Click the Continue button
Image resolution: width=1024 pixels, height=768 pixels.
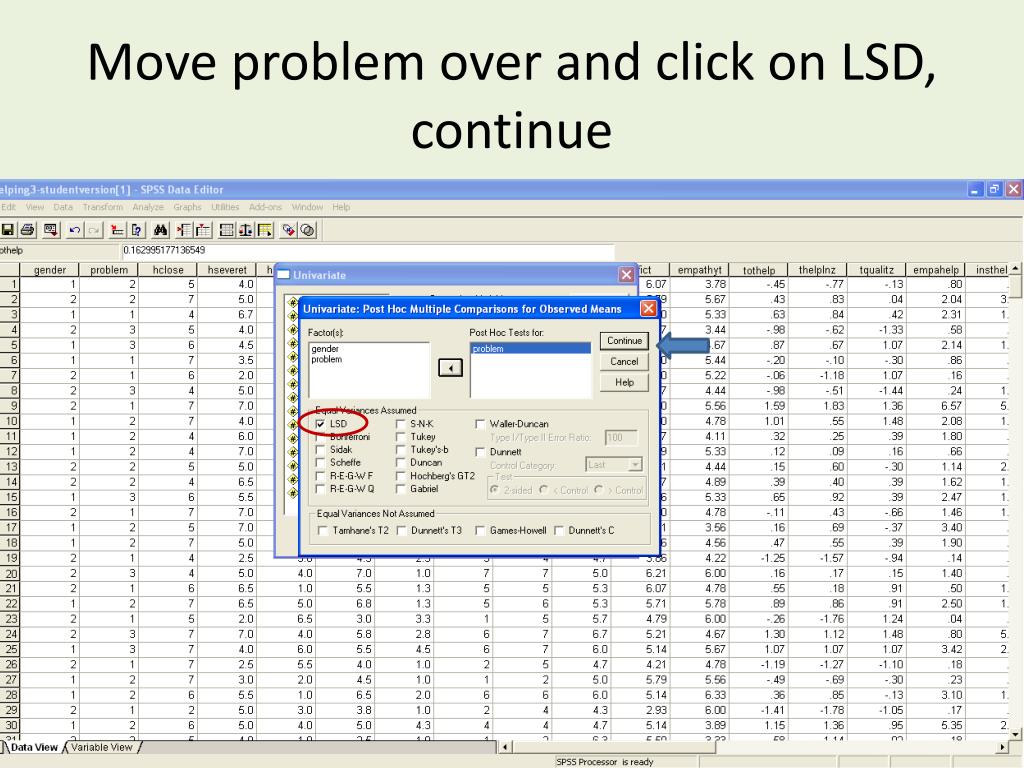(x=624, y=341)
